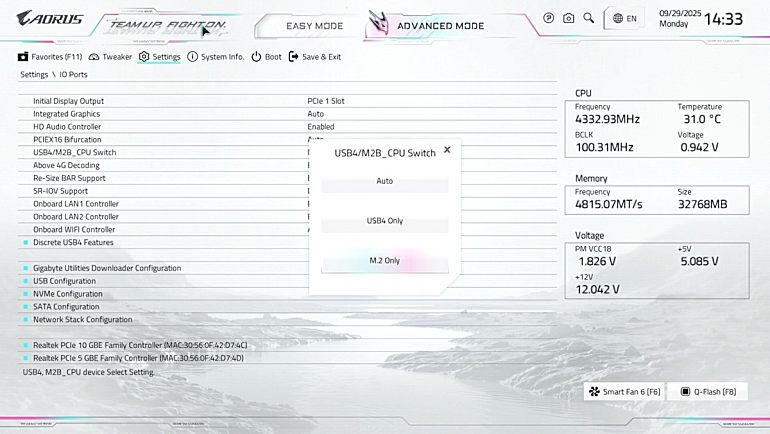The image size is (770, 434).
Task: Select M.2 Only option
Action: click(x=384, y=260)
